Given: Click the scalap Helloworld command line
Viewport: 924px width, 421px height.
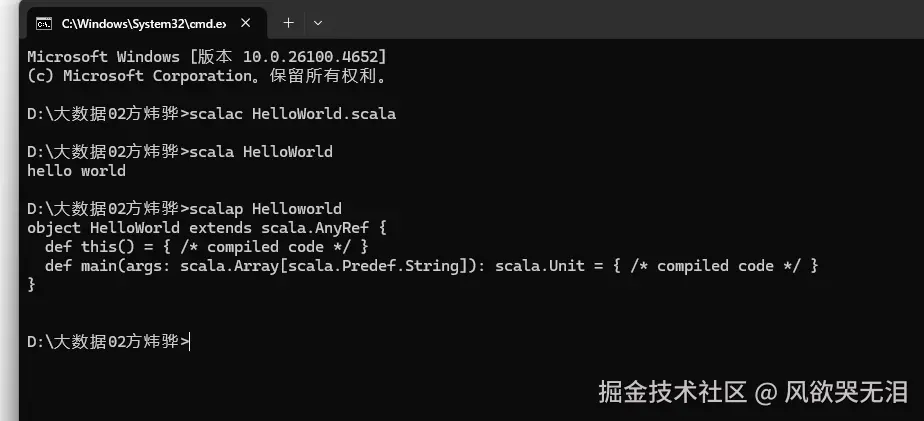Looking at the screenshot, I should tap(184, 208).
